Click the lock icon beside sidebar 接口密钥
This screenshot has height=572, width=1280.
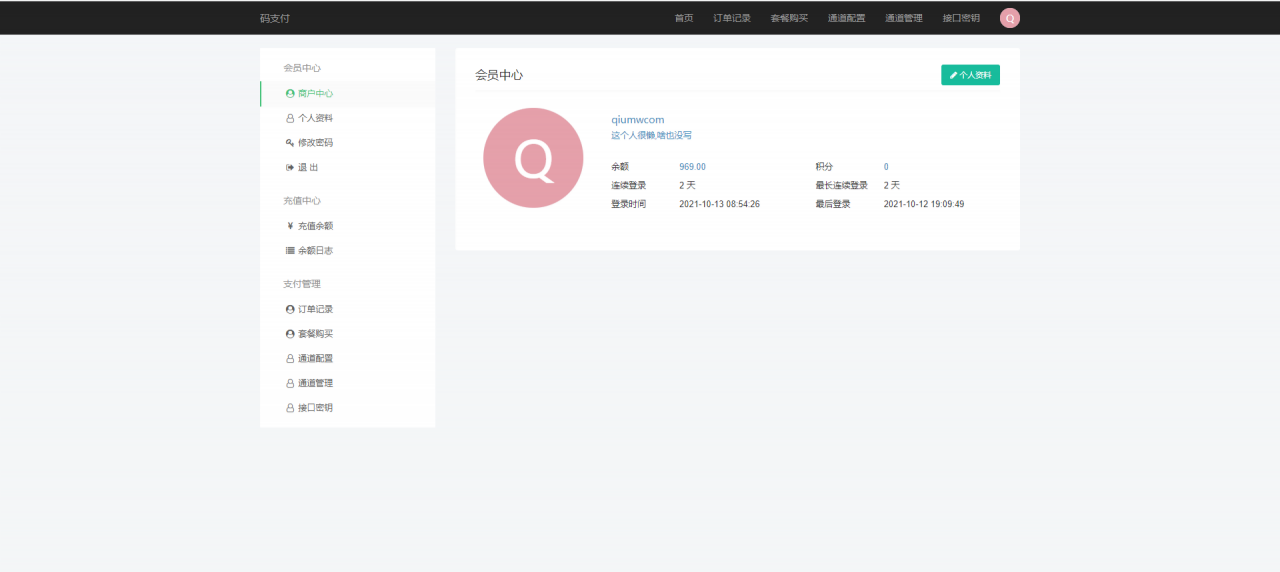290,408
